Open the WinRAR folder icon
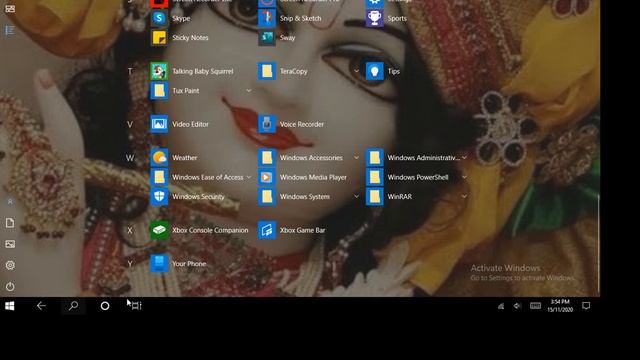Viewport: 640px width, 360px height. click(x=374, y=196)
